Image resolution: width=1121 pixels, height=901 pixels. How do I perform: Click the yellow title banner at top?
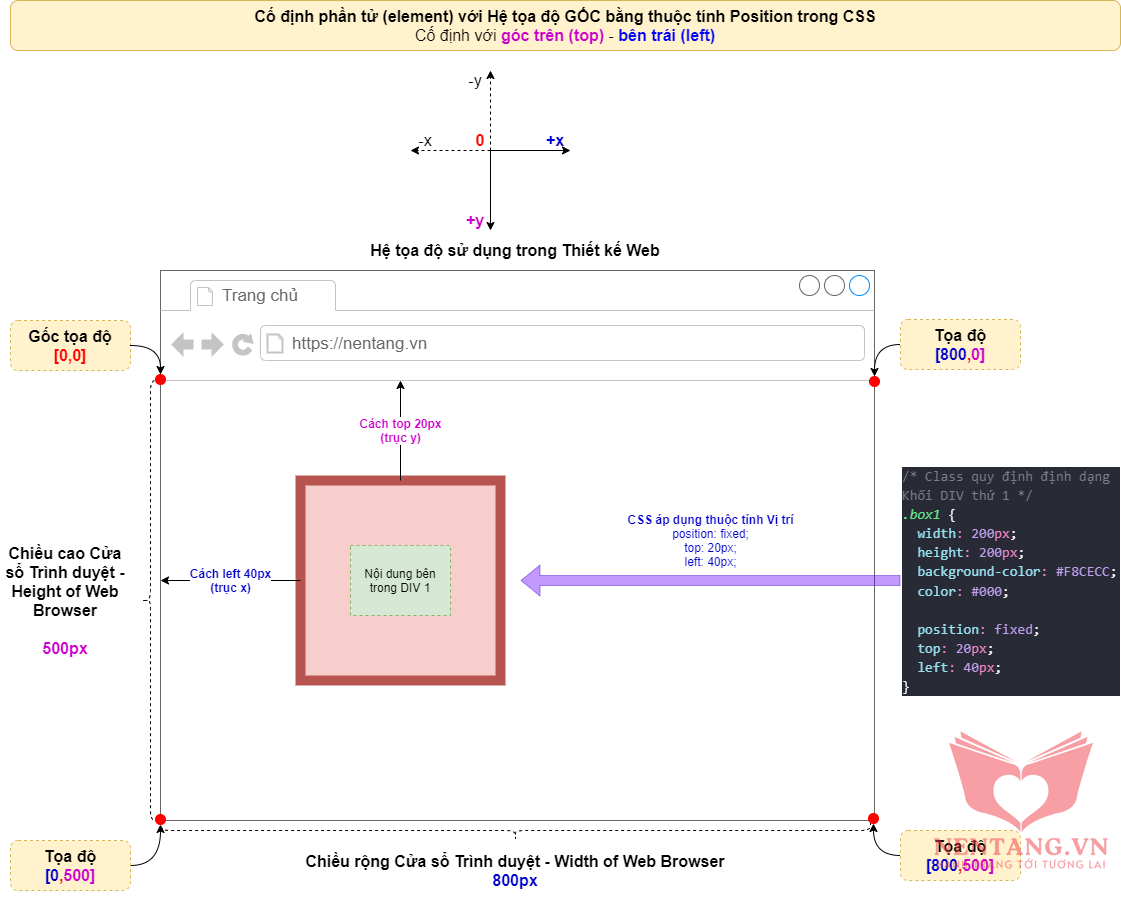pyautogui.click(x=565, y=26)
